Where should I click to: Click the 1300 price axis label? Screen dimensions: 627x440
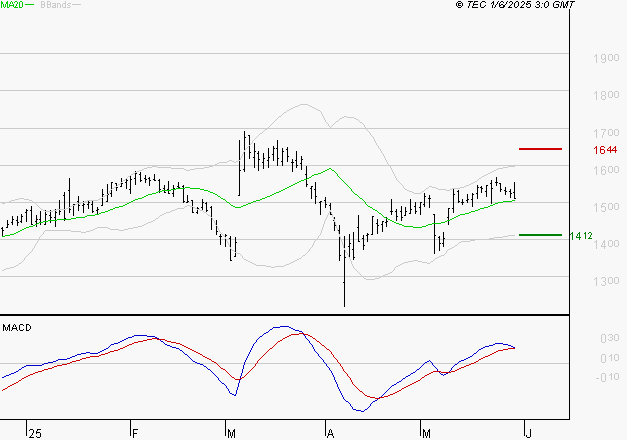click(606, 282)
